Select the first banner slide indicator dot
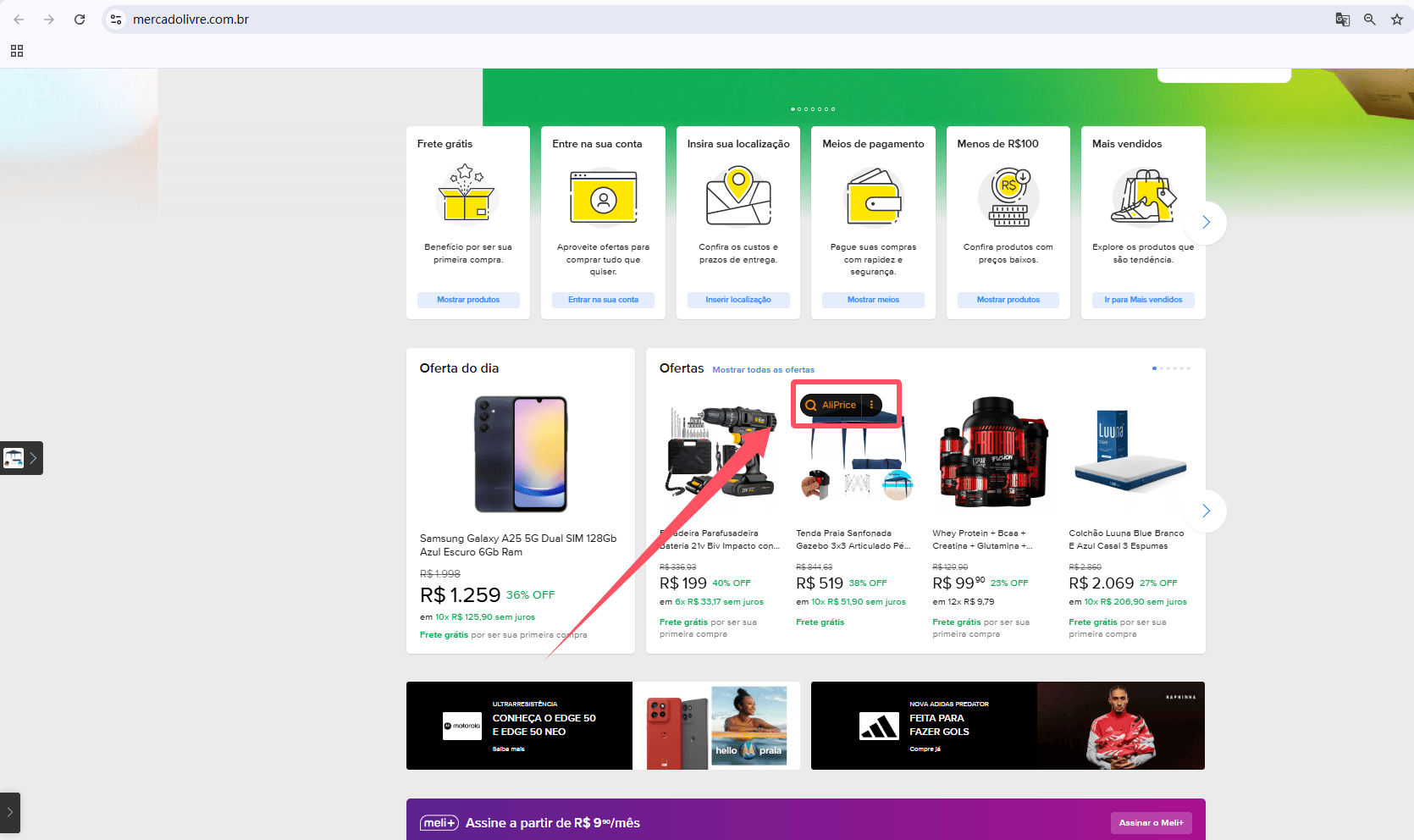 (x=793, y=109)
